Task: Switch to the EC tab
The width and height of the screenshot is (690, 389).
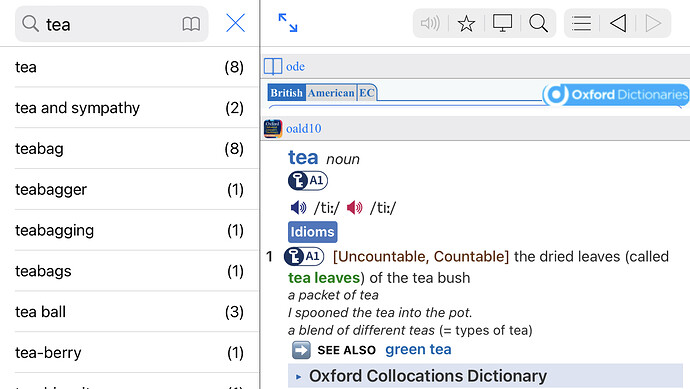Action: click(367, 93)
